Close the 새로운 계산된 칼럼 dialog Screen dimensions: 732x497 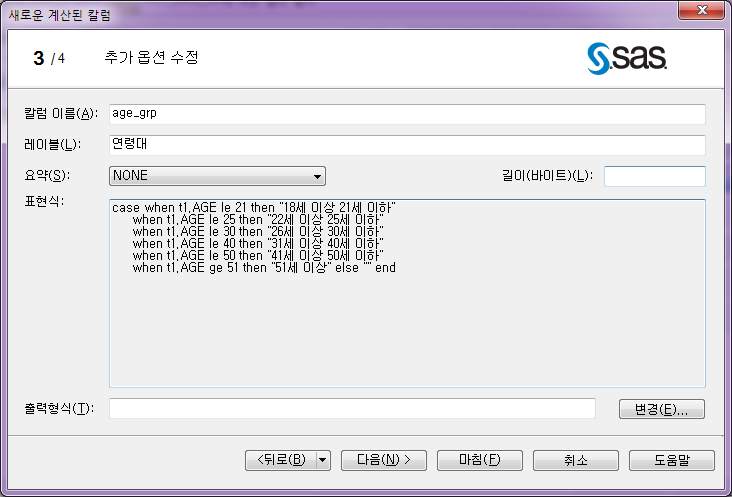click(x=701, y=10)
